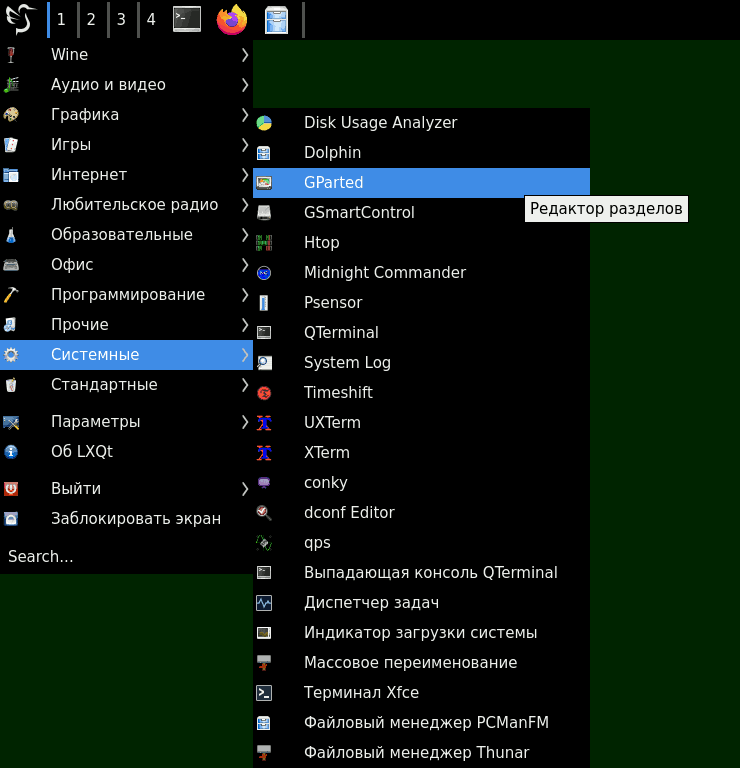This screenshot has width=740, height=768.
Task: Open Файловый менеджер Thunar entry
Action: (421, 753)
